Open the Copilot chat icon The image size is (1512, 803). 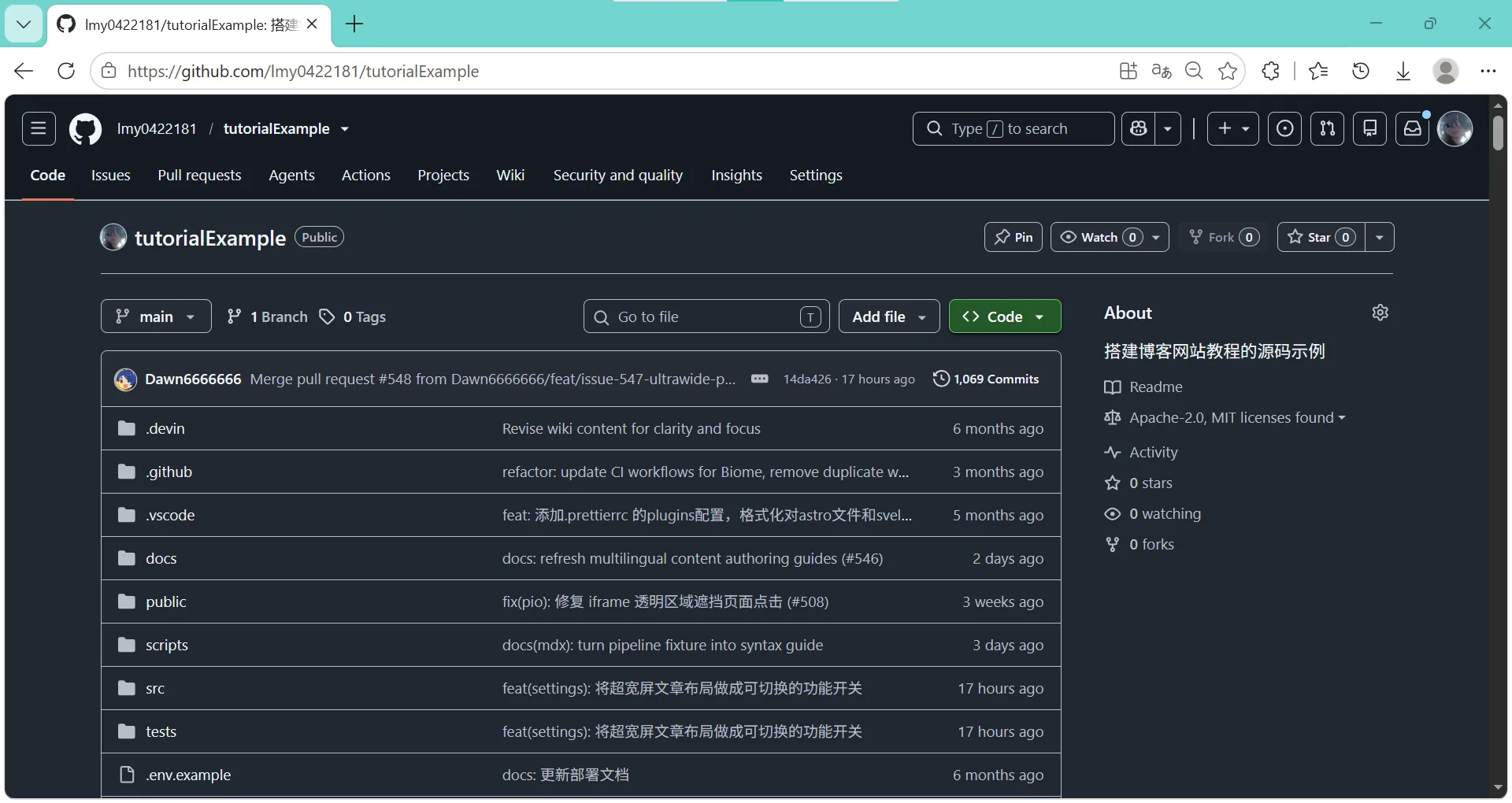(1139, 128)
